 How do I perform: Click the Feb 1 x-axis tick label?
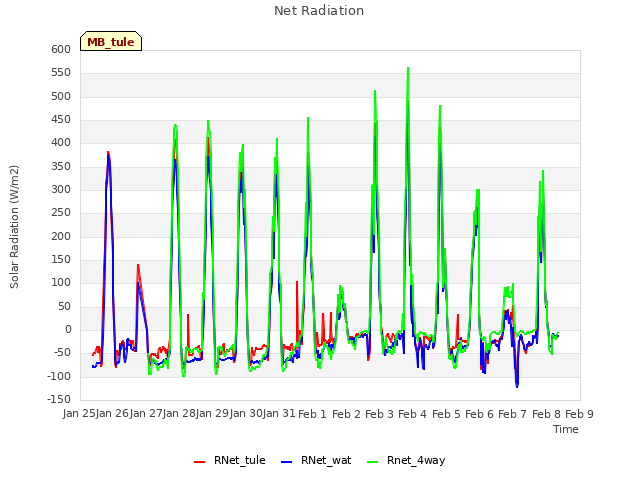pyautogui.click(x=312, y=414)
